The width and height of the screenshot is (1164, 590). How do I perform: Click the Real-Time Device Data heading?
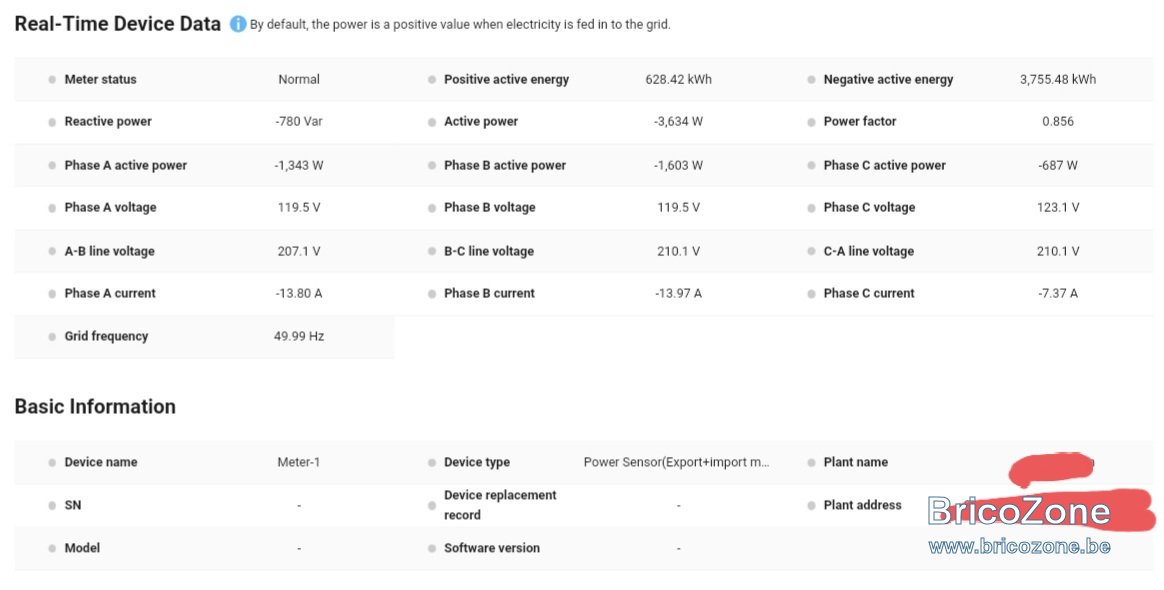(x=117, y=24)
